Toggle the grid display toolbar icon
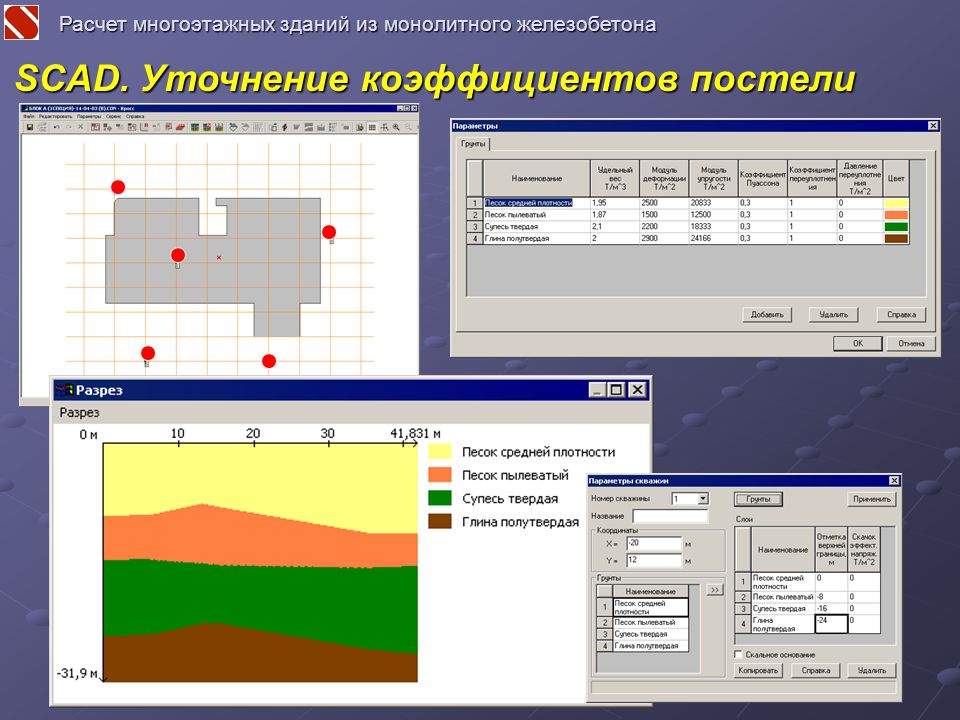Image resolution: width=960 pixels, height=720 pixels. (x=372, y=127)
